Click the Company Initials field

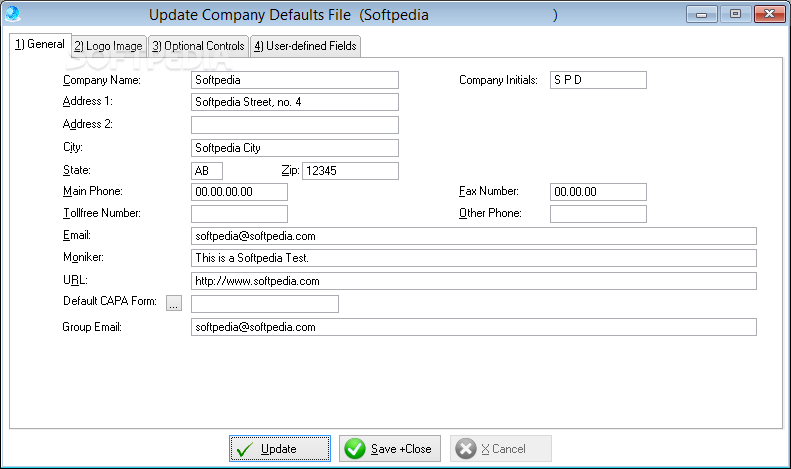tap(598, 80)
